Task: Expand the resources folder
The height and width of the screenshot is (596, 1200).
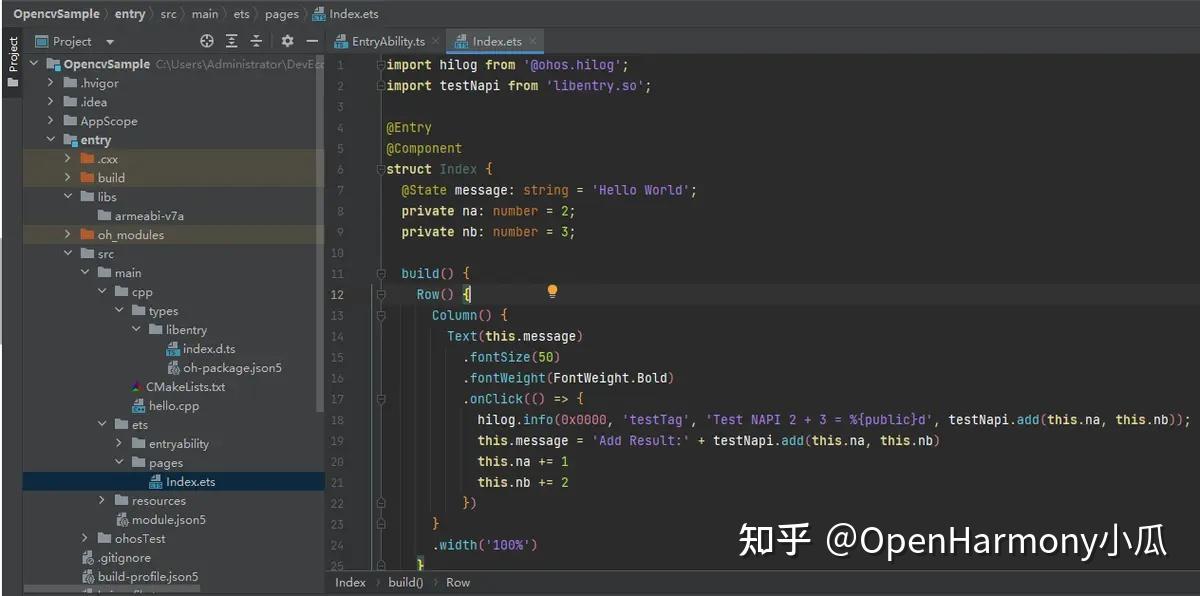Action: [100, 500]
